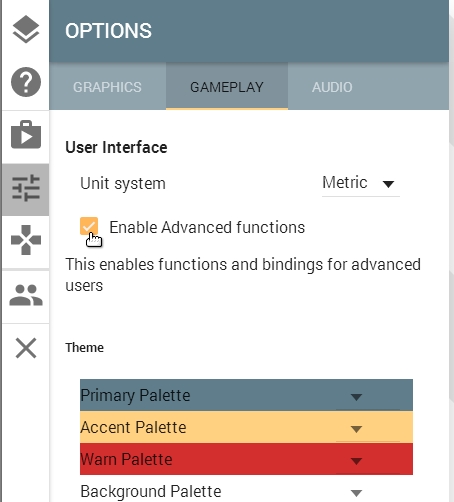Open the gamepad controls icon
454x502 pixels.
point(26,240)
